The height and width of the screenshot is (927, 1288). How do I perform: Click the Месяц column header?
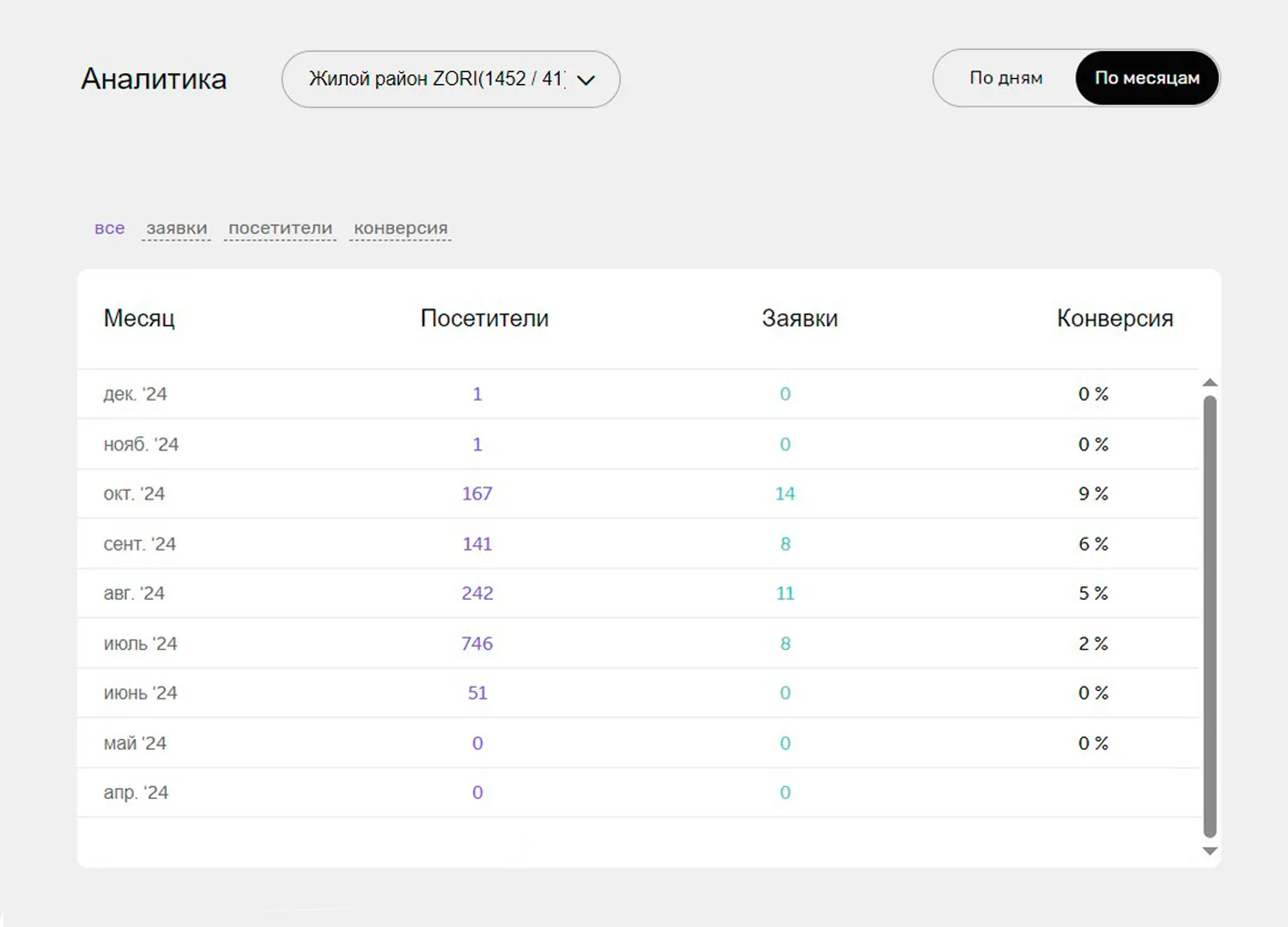[x=139, y=318]
